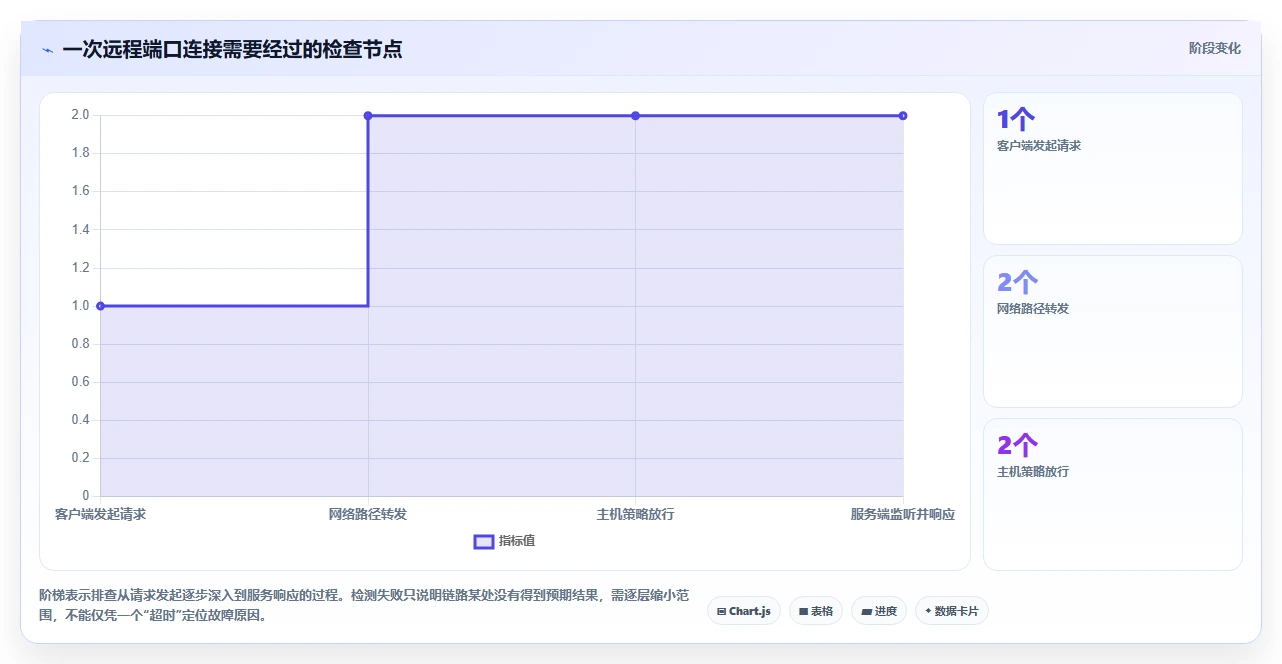The width and height of the screenshot is (1282, 664).
Task: Click the 客户端发起请求 x-axis label
Action: (100, 514)
